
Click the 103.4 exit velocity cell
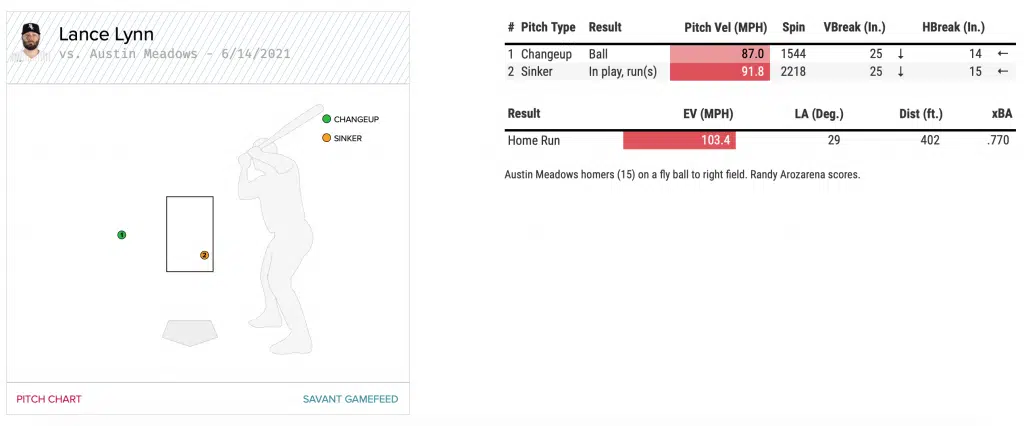click(x=679, y=141)
